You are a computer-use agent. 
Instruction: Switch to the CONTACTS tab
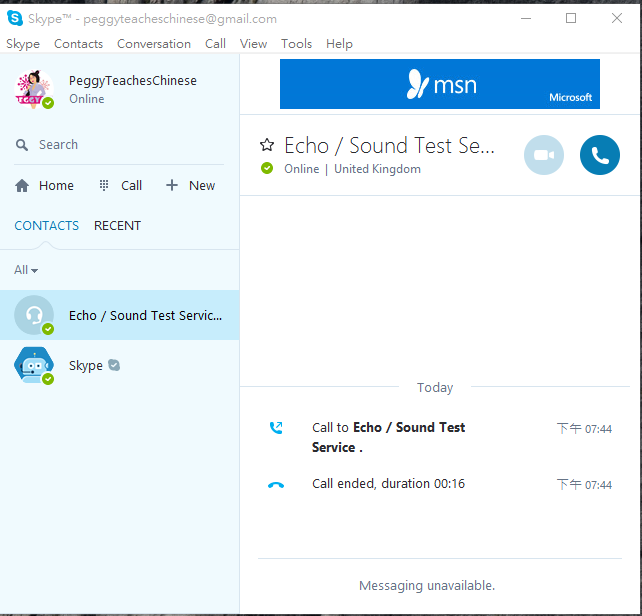click(47, 226)
